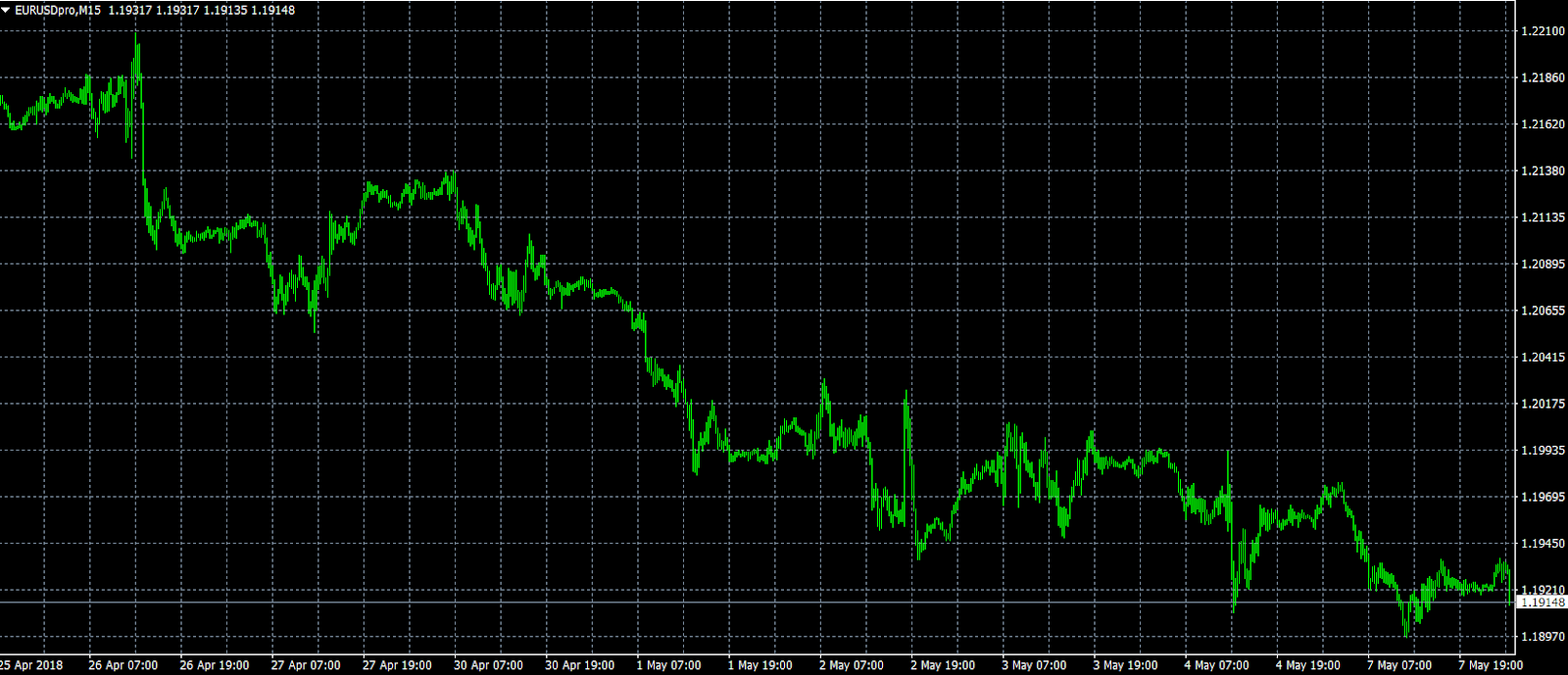Click the 1 May 07:00 time label
Image resolution: width=1568 pixels, height=675 pixels.
pos(668,665)
